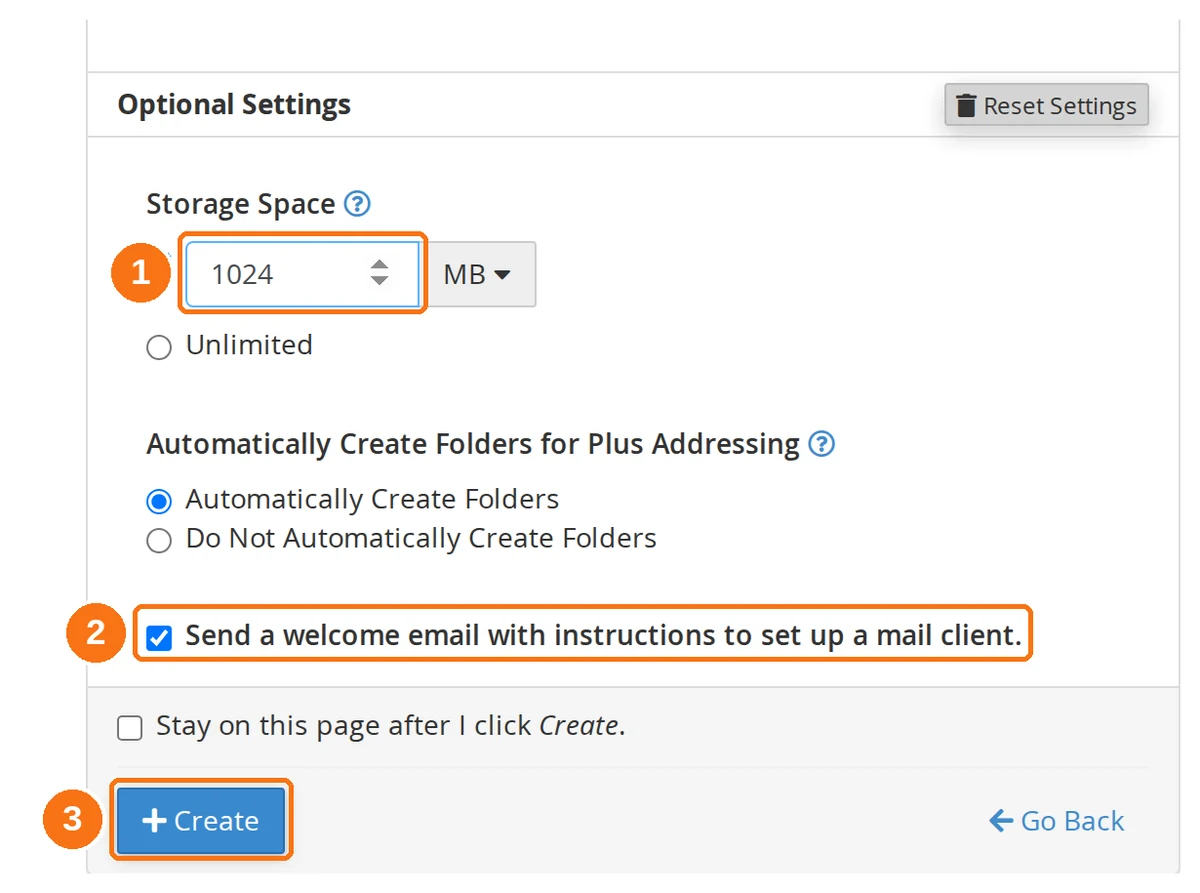1200x893 pixels.
Task: Open the Storage Space help icon
Action: 357,205
